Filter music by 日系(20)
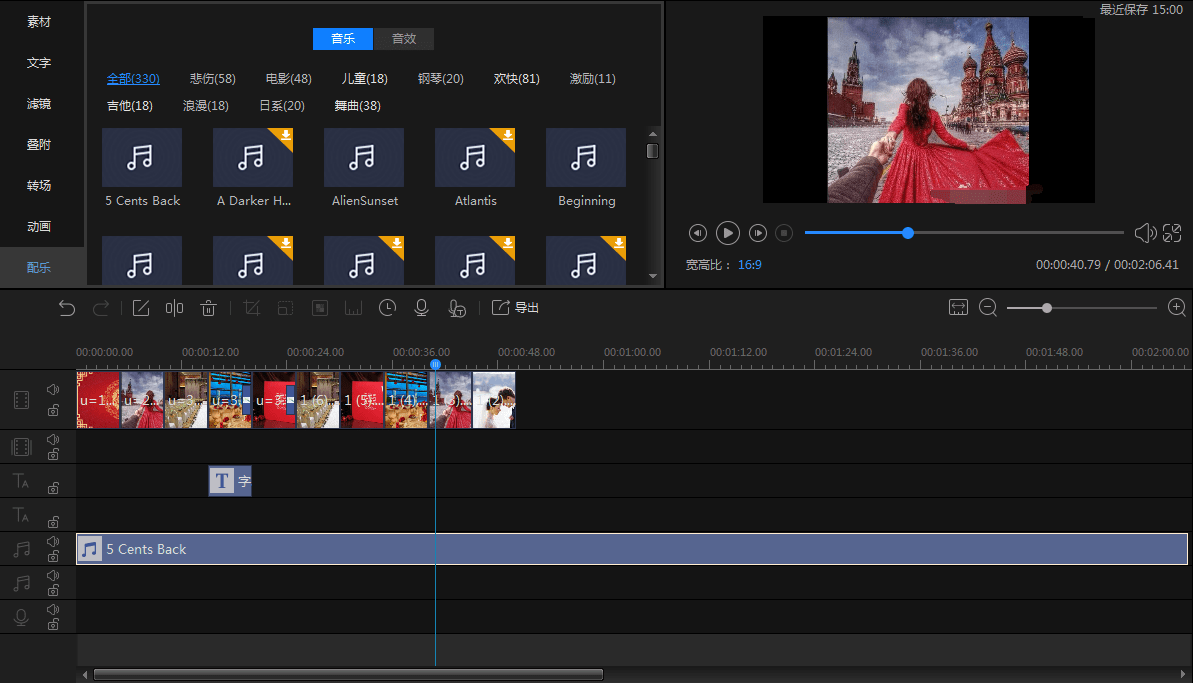 click(x=282, y=106)
